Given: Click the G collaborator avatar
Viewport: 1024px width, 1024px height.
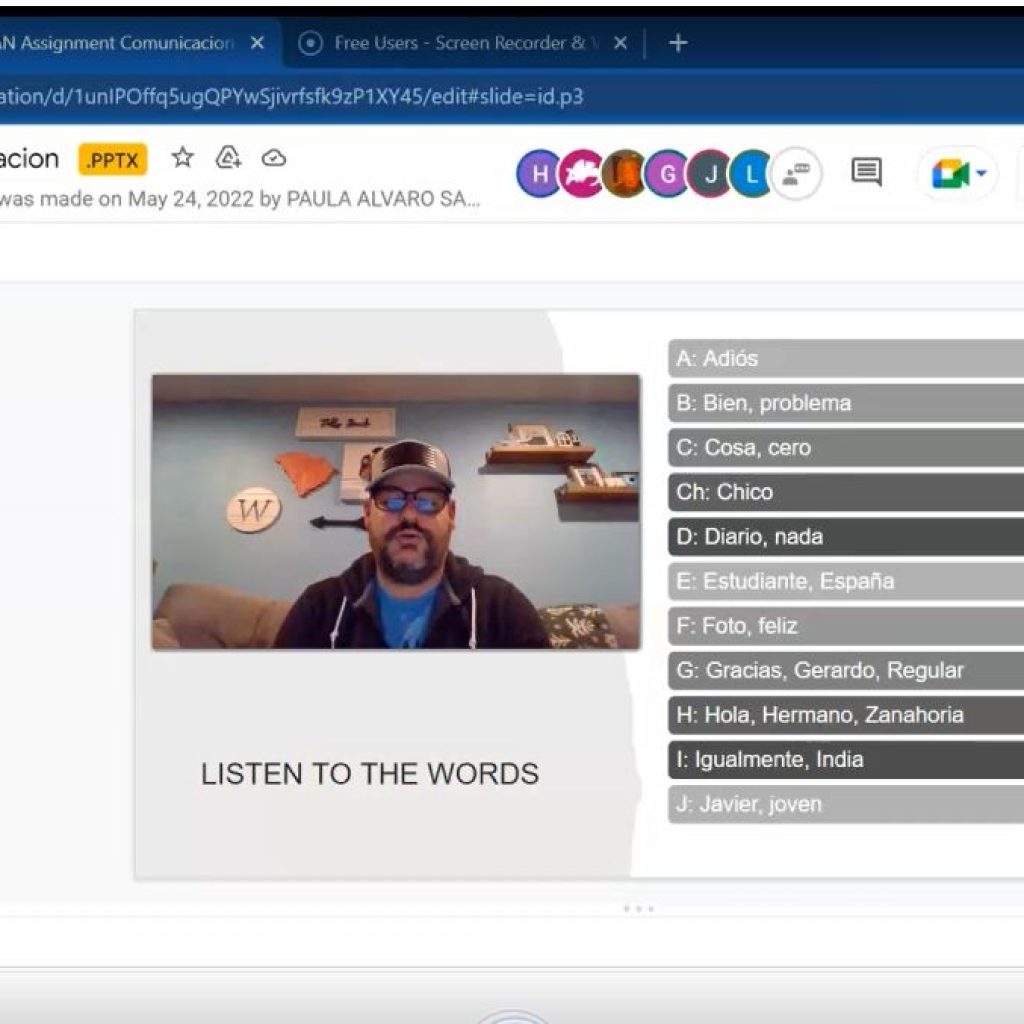Looking at the screenshot, I should pos(667,174).
